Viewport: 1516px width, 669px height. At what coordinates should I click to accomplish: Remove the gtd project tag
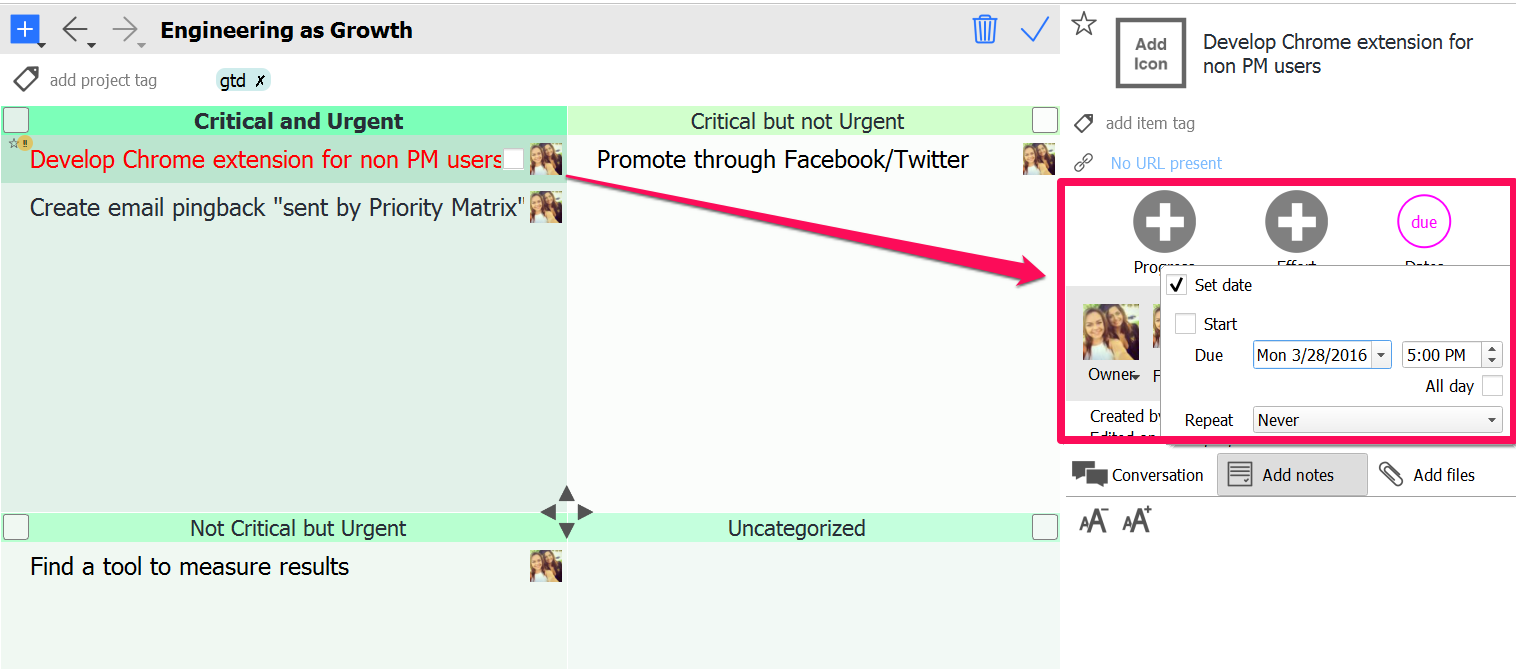tap(260, 81)
